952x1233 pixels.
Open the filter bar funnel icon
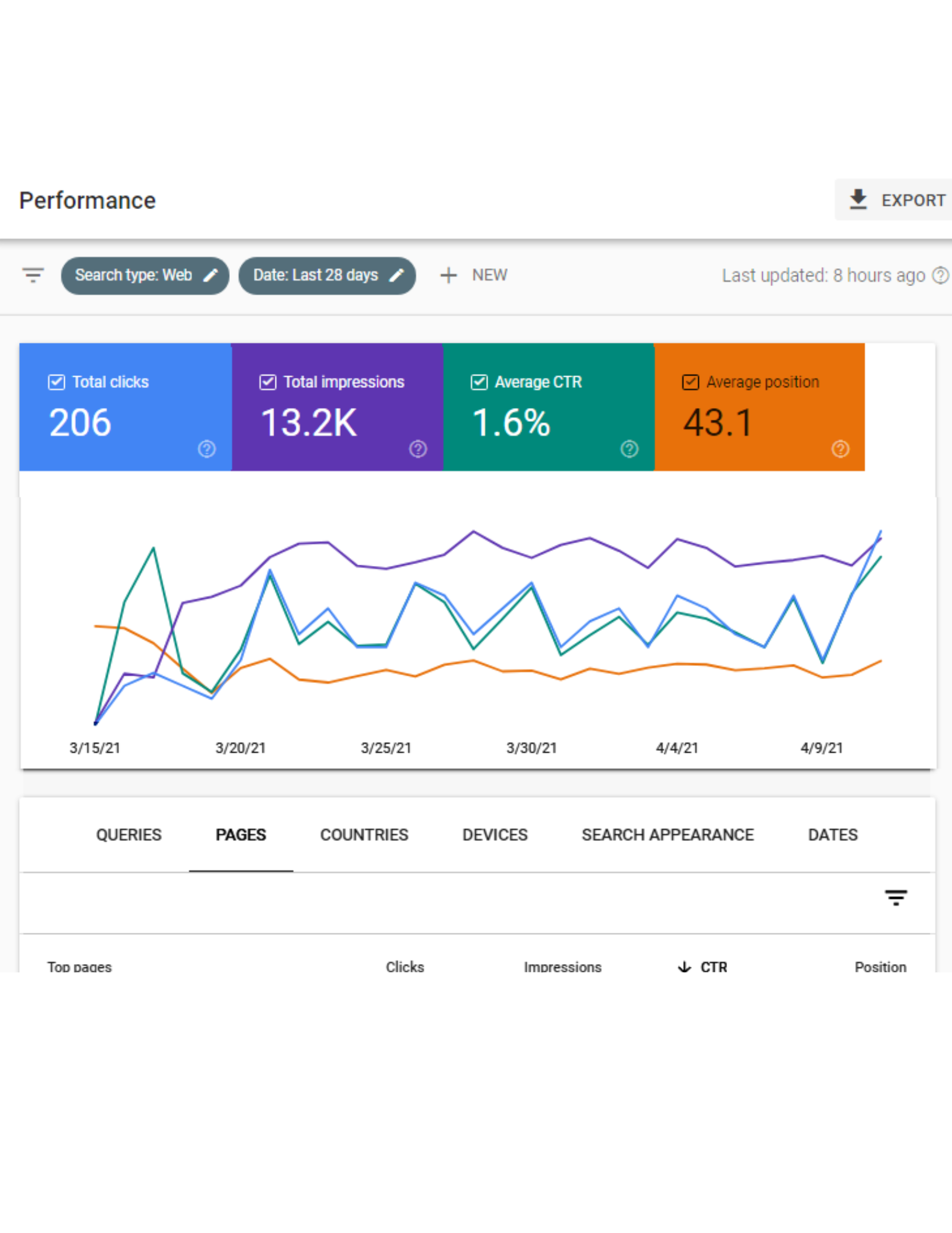point(33,275)
